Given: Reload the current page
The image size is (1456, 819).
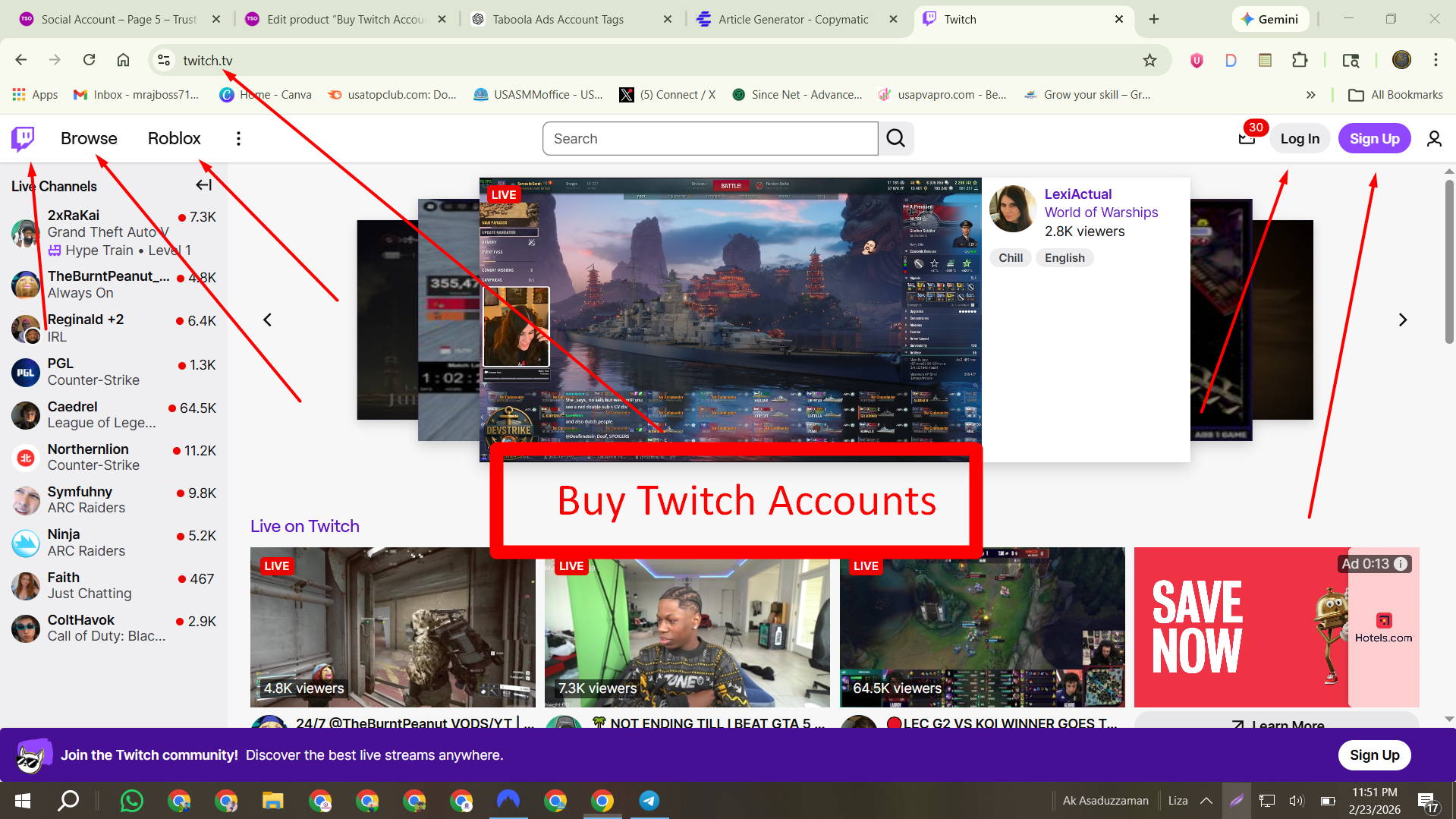Looking at the screenshot, I should point(89,60).
